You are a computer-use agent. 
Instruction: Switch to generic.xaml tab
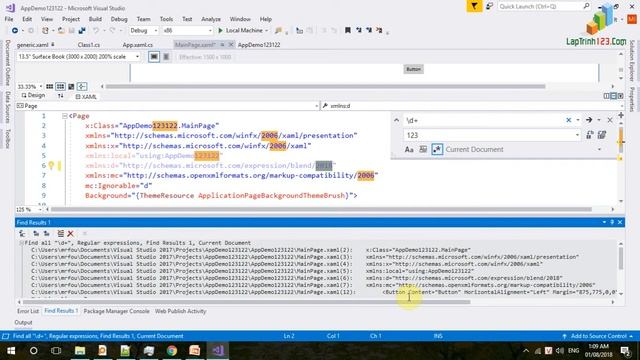tap(35, 45)
